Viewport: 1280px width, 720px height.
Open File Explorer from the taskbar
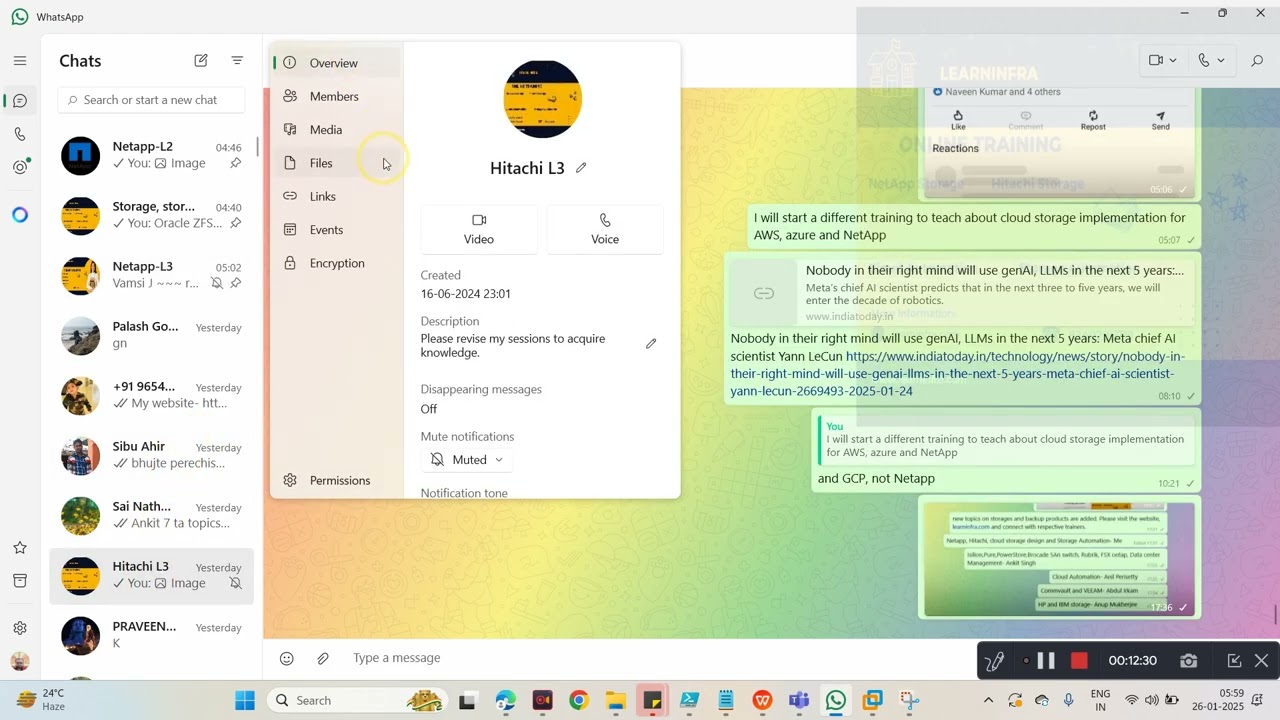pos(615,701)
